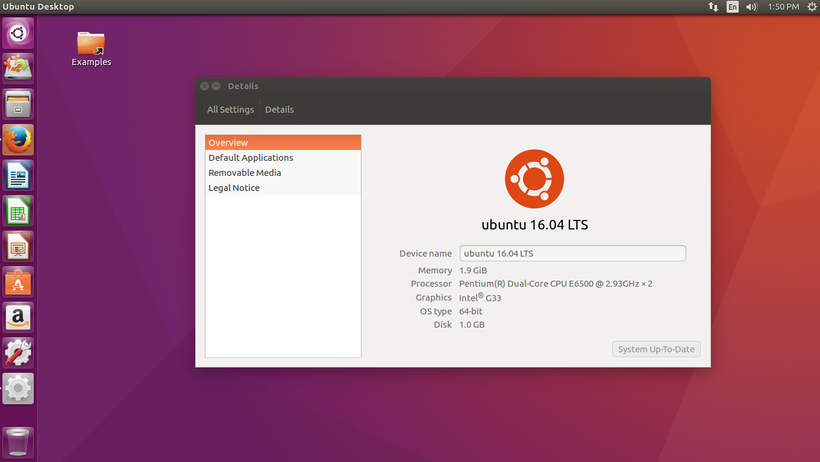Click the ubuntu 16.04 LTS heading

pos(534,225)
